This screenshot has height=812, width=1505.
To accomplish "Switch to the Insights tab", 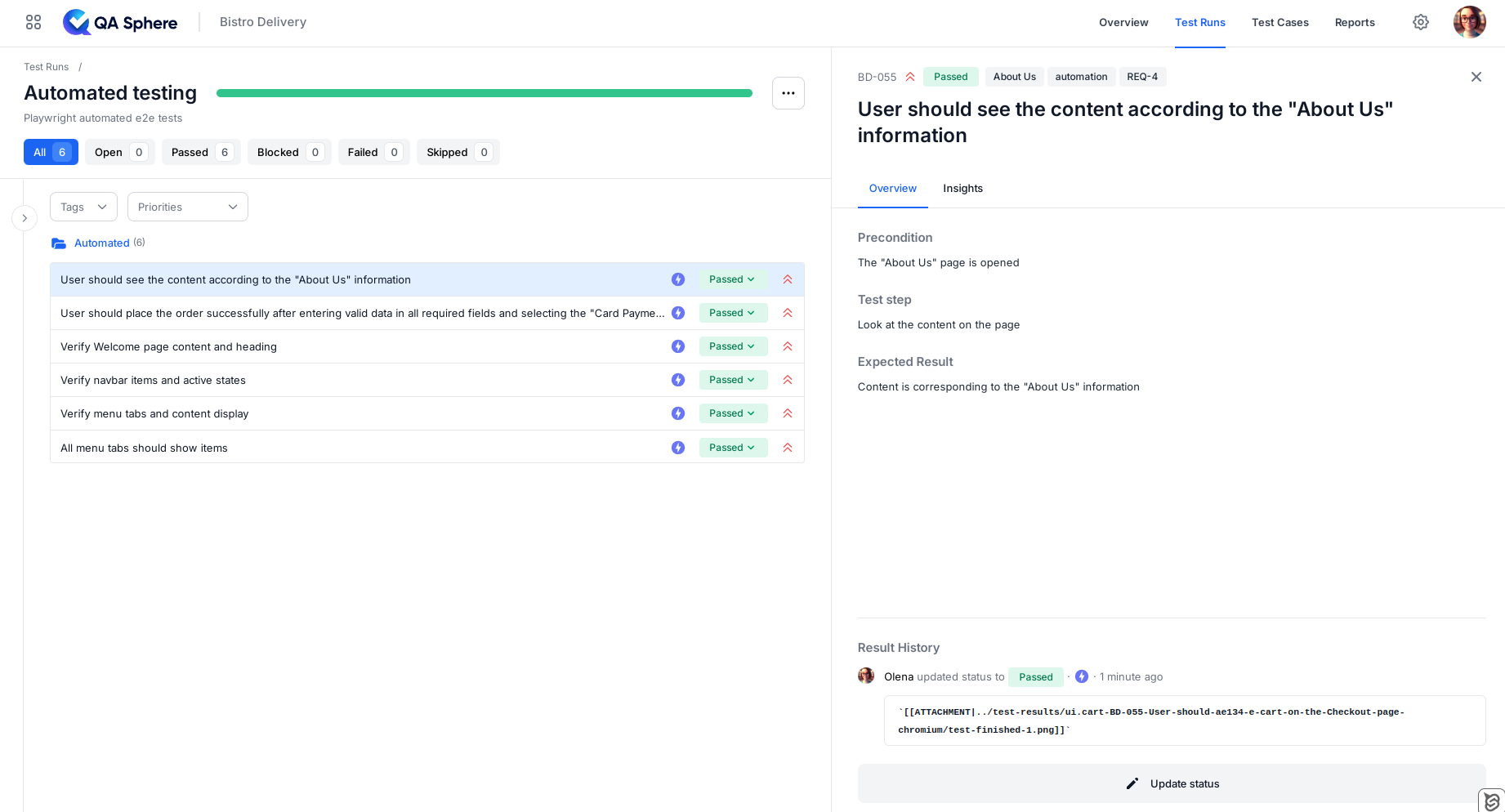I will [962, 188].
